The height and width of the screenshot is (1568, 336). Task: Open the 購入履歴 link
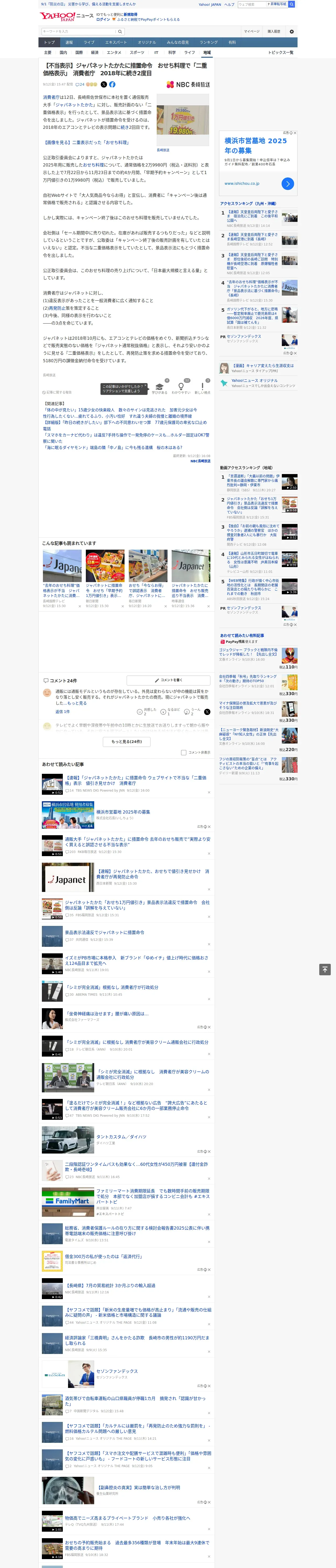[274, 31]
